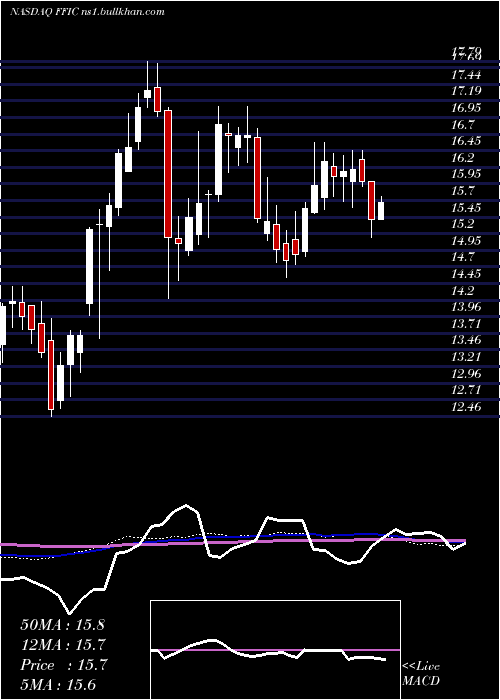Click the Price : 15.7 value text
Screen dimensions: 500x700
(x=63, y=665)
